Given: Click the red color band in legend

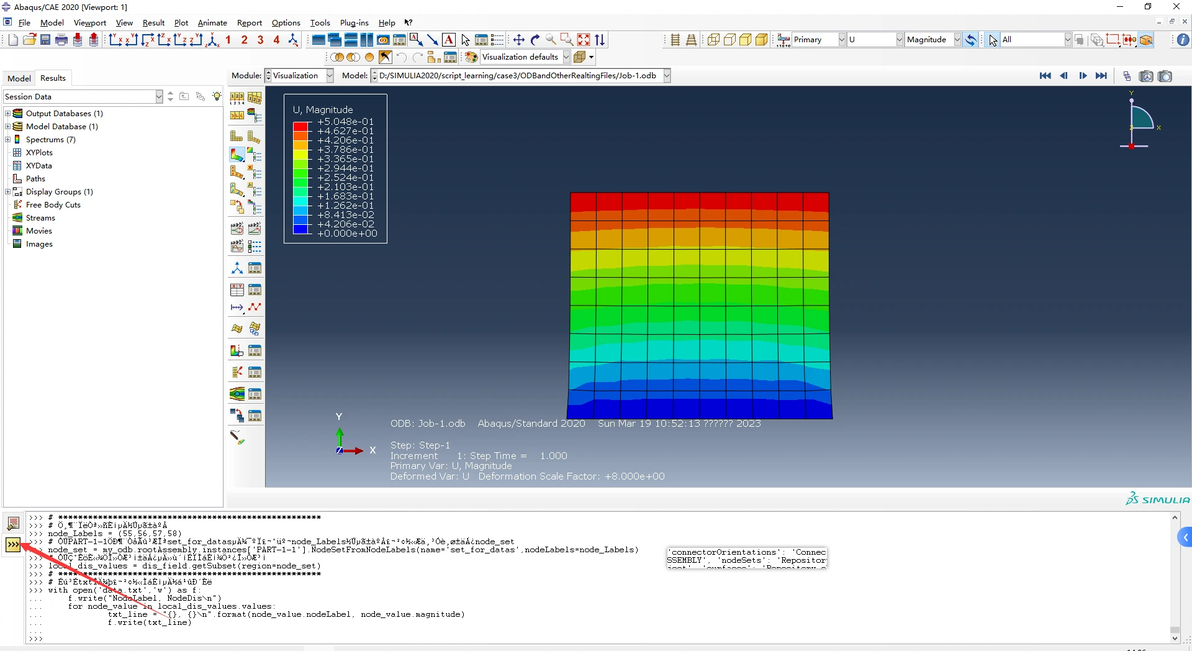Looking at the screenshot, I should click(x=301, y=125).
